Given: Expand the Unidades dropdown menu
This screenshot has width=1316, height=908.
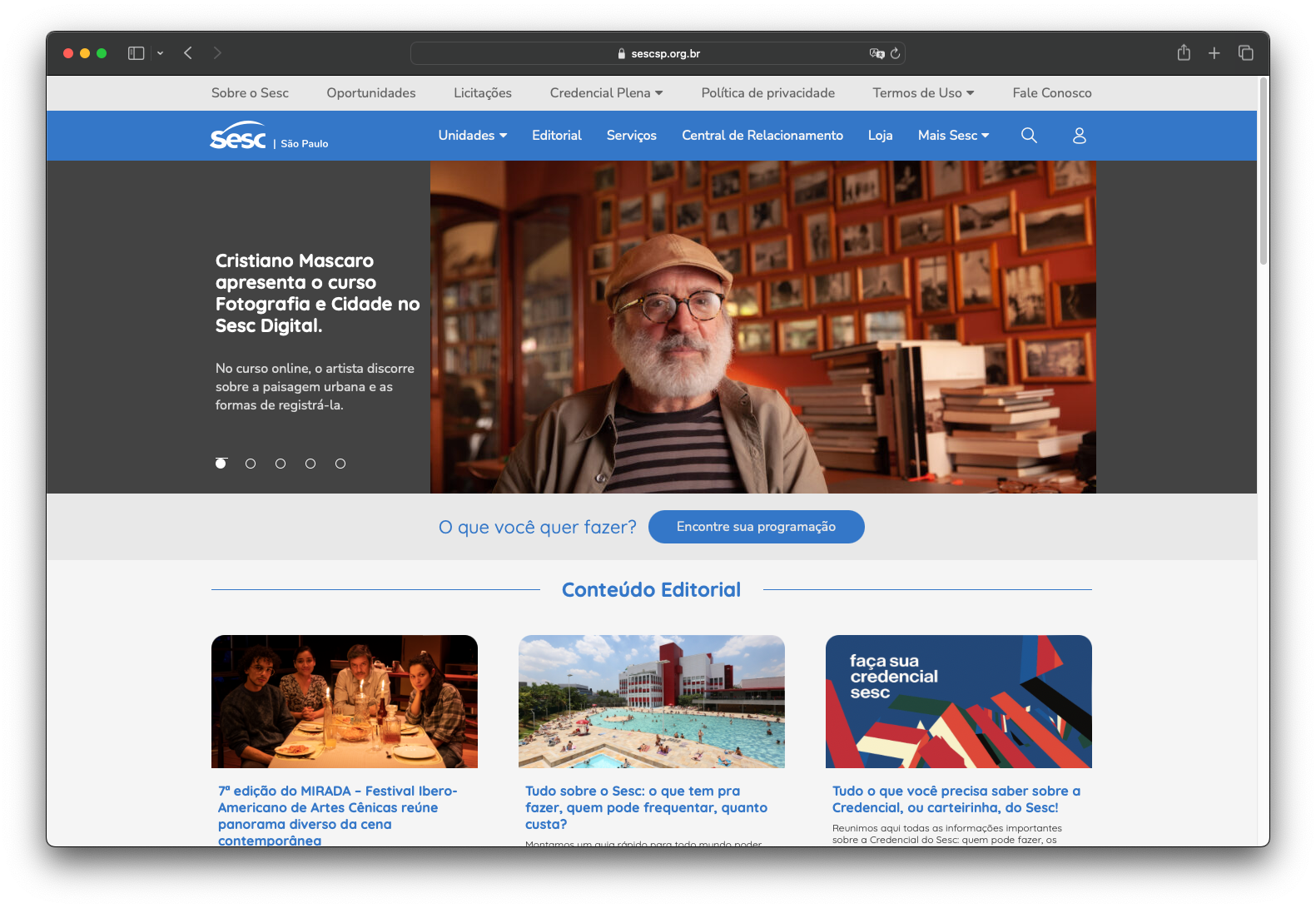Looking at the screenshot, I should (x=472, y=135).
